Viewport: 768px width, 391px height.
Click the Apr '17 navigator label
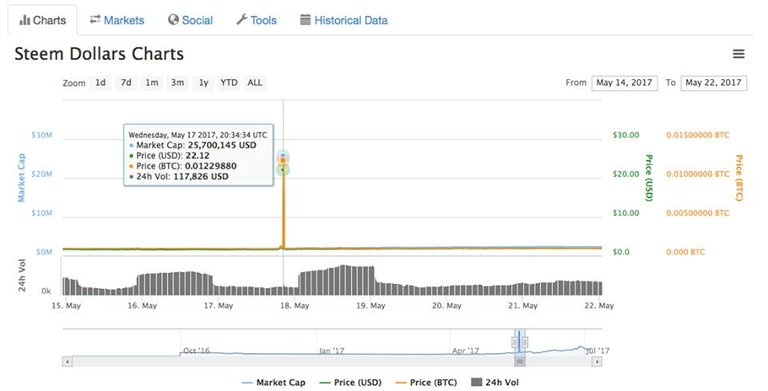[465, 351]
